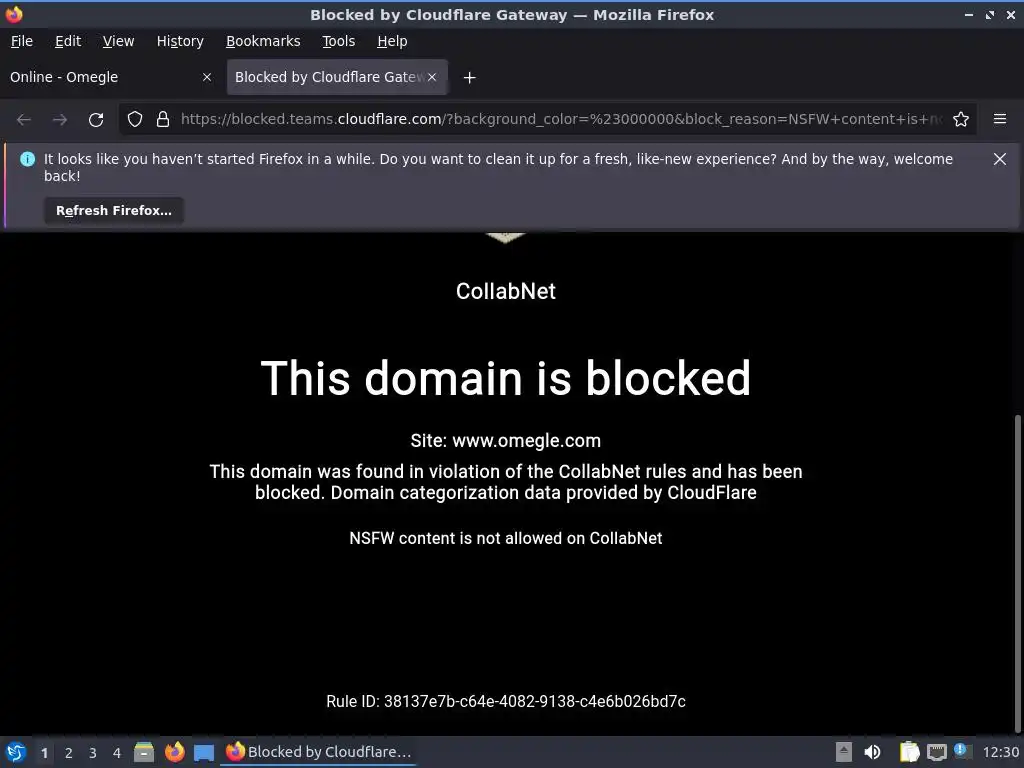The height and width of the screenshot is (768, 1024).
Task: Open the Tools menu
Action: pyautogui.click(x=338, y=41)
